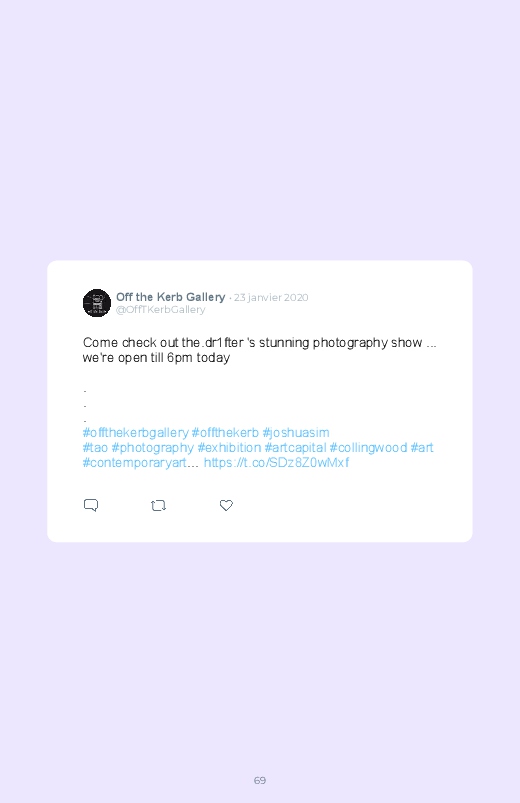Open the #photography hashtag

pos(153,448)
